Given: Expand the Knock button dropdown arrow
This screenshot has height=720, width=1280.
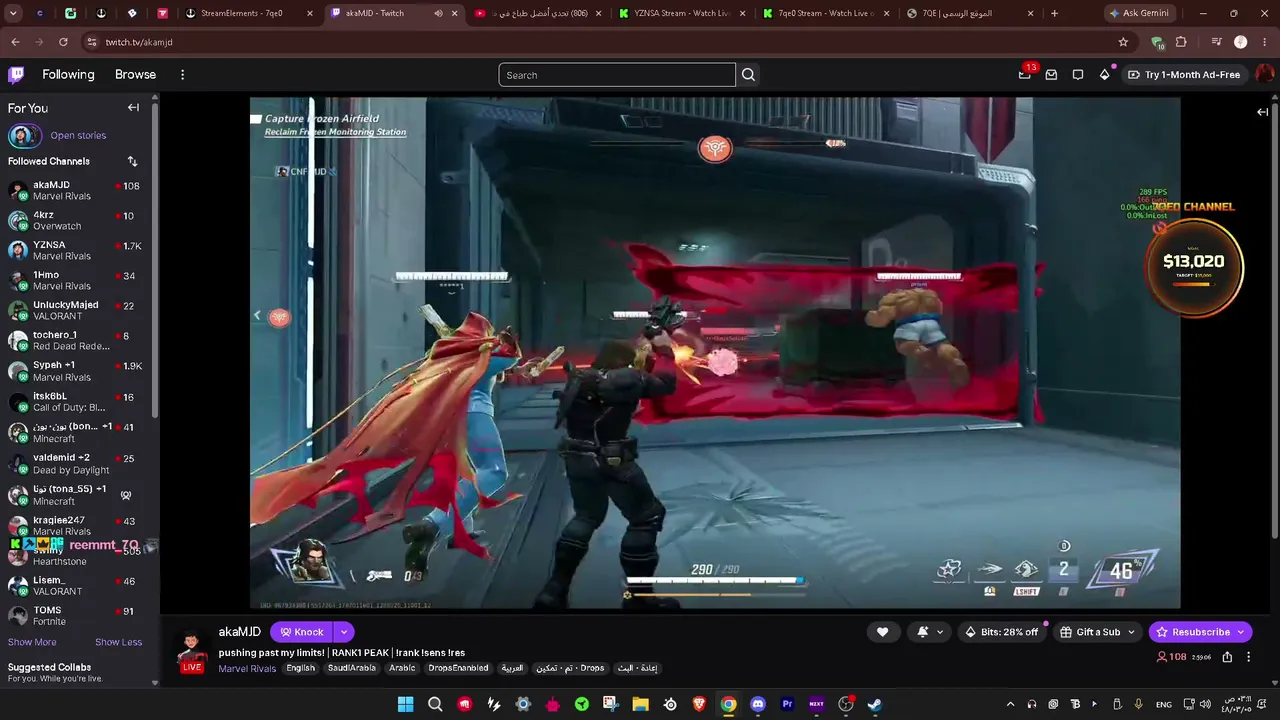Looking at the screenshot, I should [343, 632].
